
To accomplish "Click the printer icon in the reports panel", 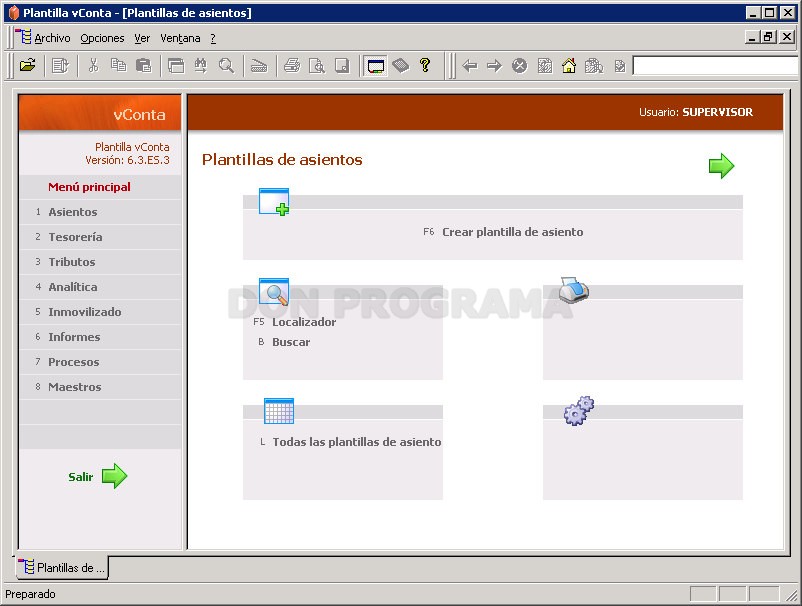I will coord(573,290).
